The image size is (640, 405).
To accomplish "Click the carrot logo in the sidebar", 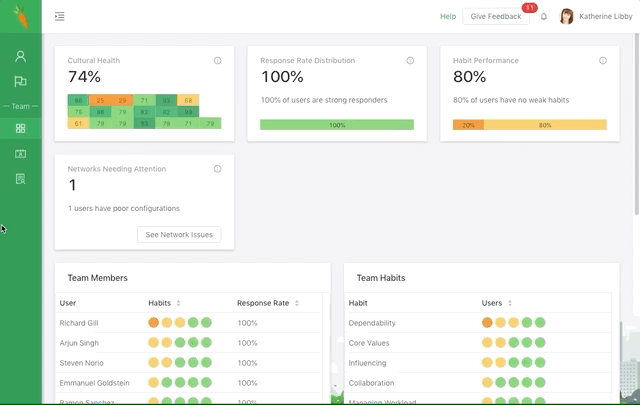I will coord(20,17).
